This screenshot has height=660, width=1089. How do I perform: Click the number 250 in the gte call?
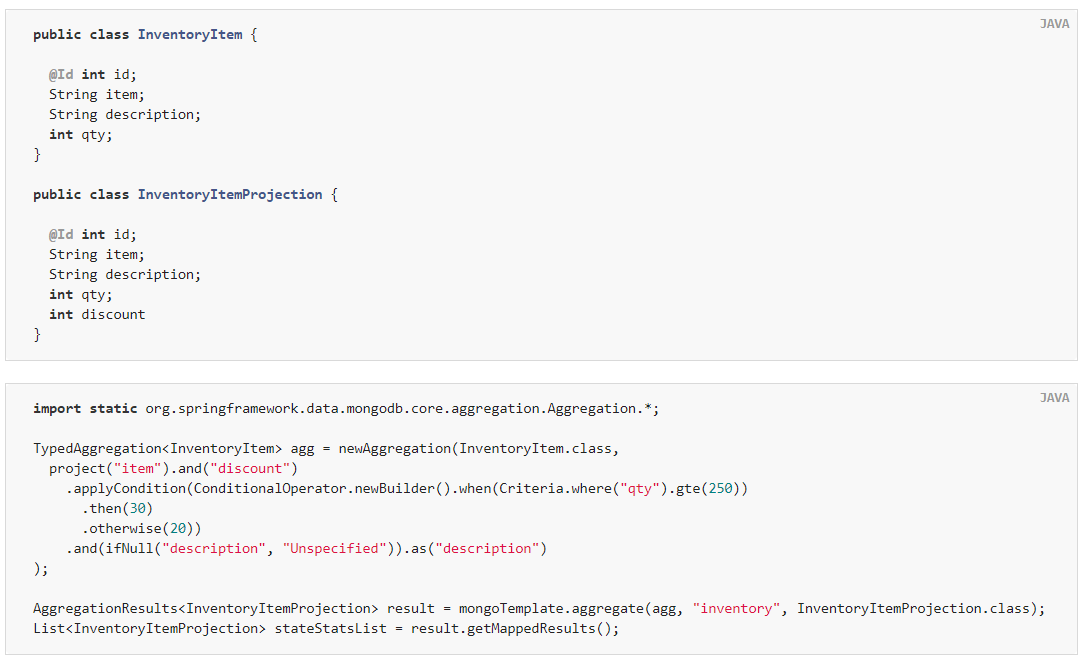click(720, 488)
